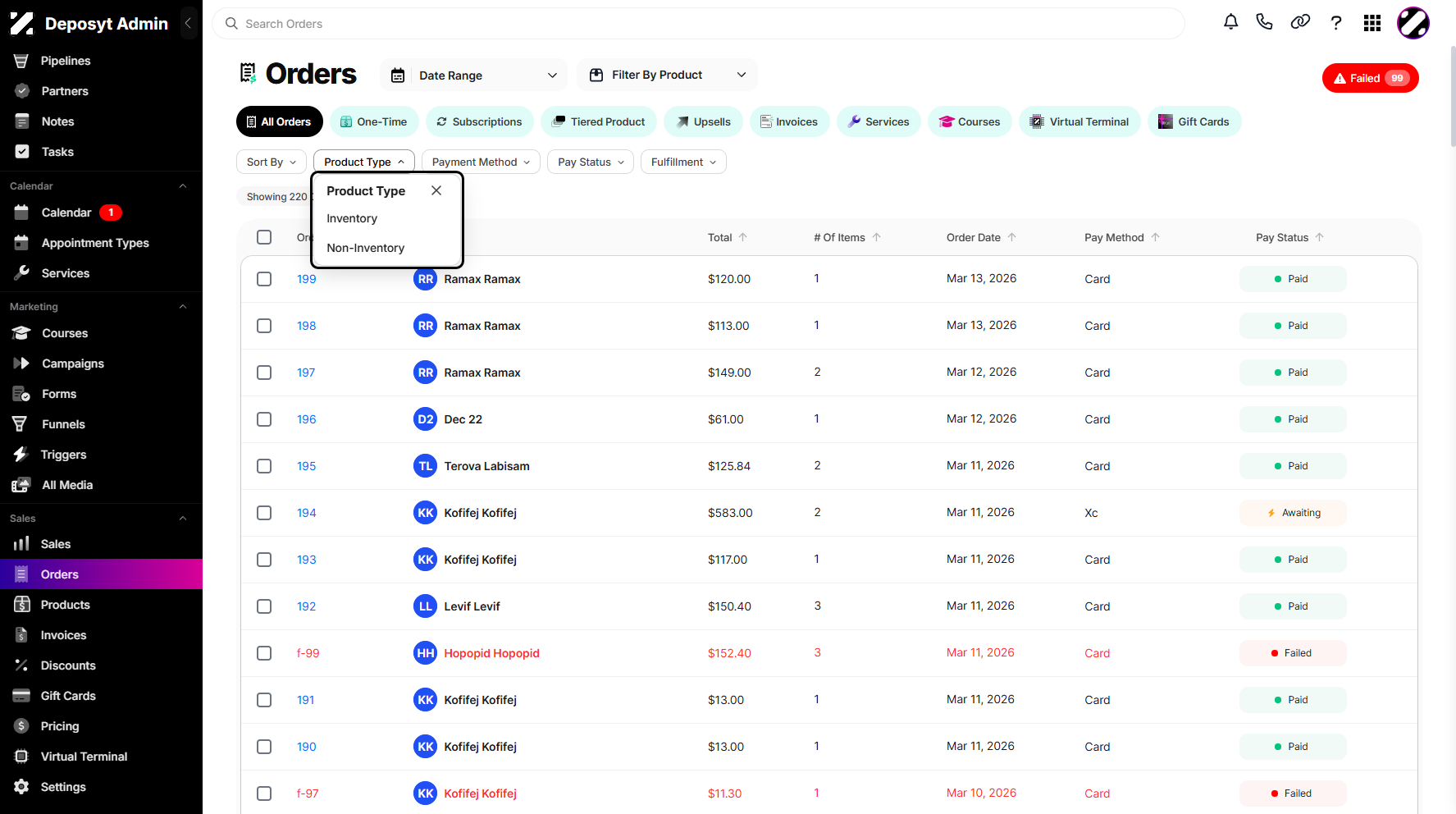Click the red Failed 99 button
Screen dimensions: 1456x814
(1370, 78)
